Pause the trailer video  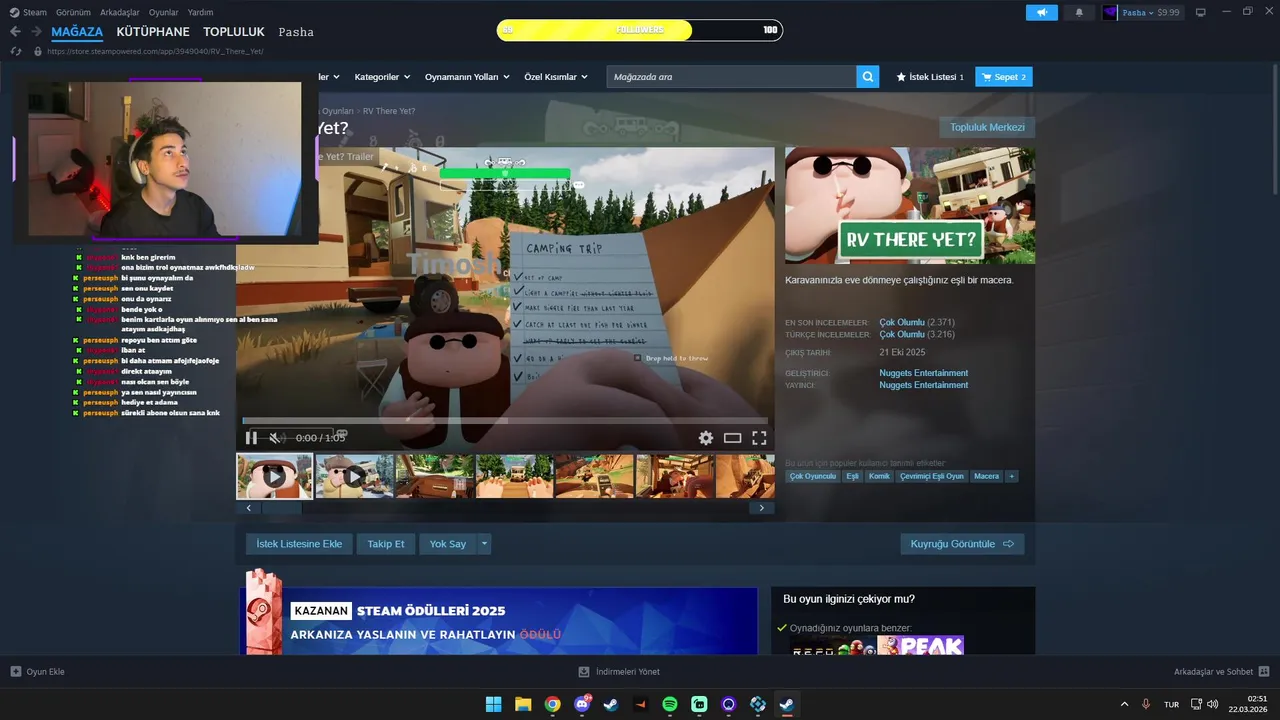pyautogui.click(x=251, y=438)
